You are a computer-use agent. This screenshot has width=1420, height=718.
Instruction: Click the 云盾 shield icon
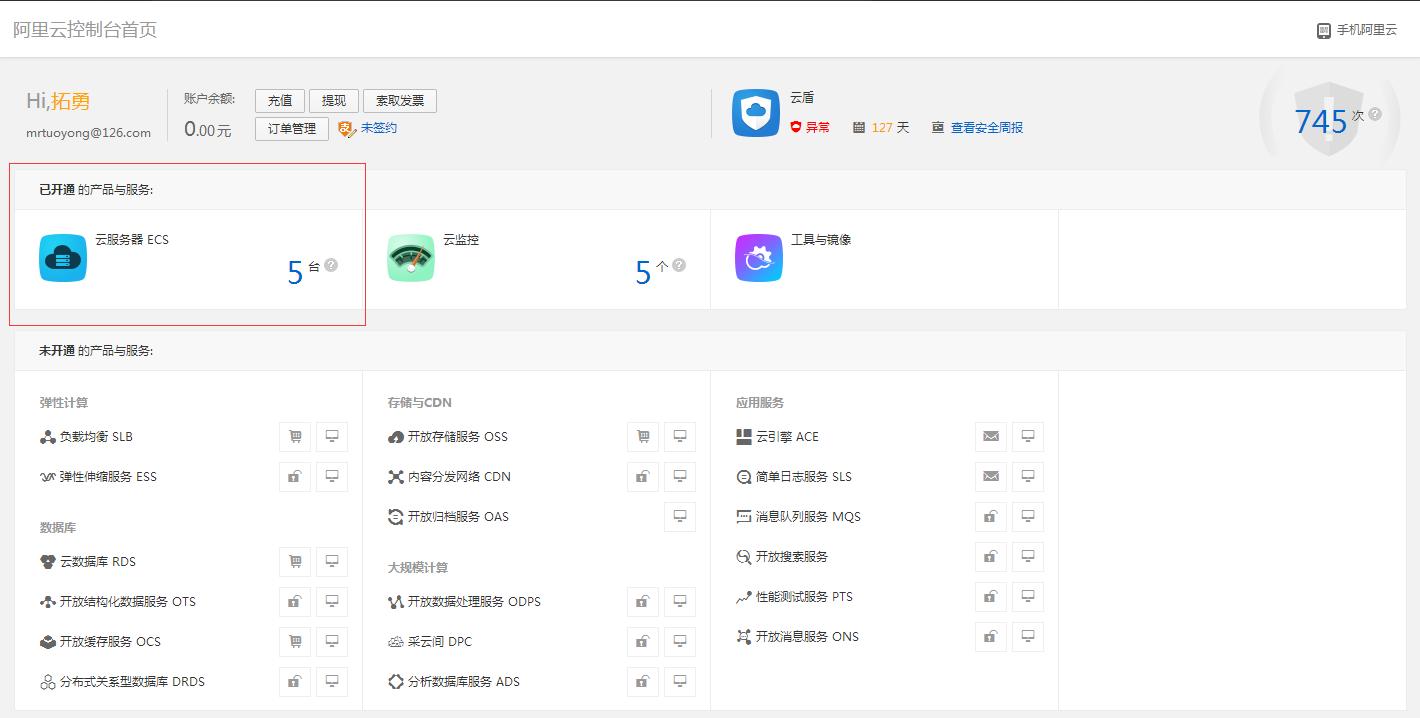pyautogui.click(x=756, y=113)
